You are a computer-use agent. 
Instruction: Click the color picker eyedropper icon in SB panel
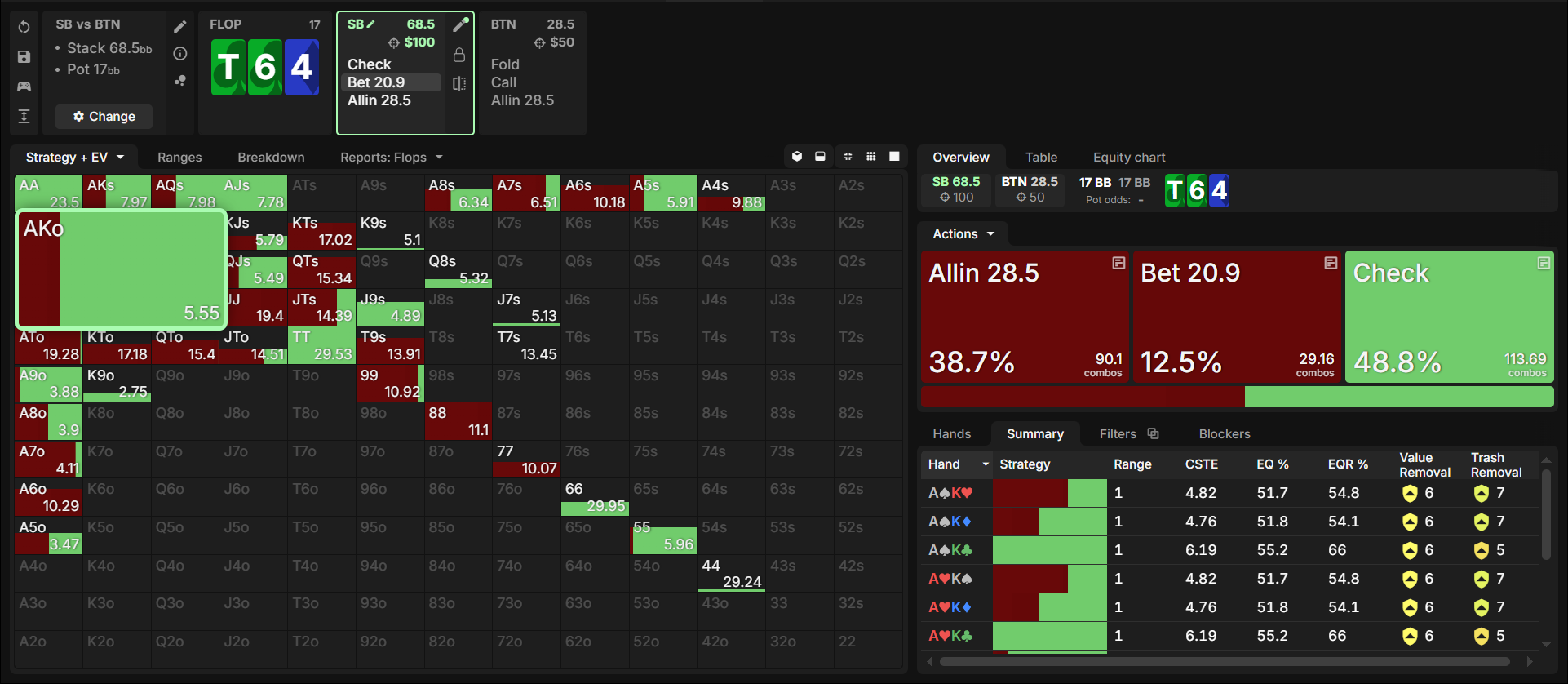point(461,24)
